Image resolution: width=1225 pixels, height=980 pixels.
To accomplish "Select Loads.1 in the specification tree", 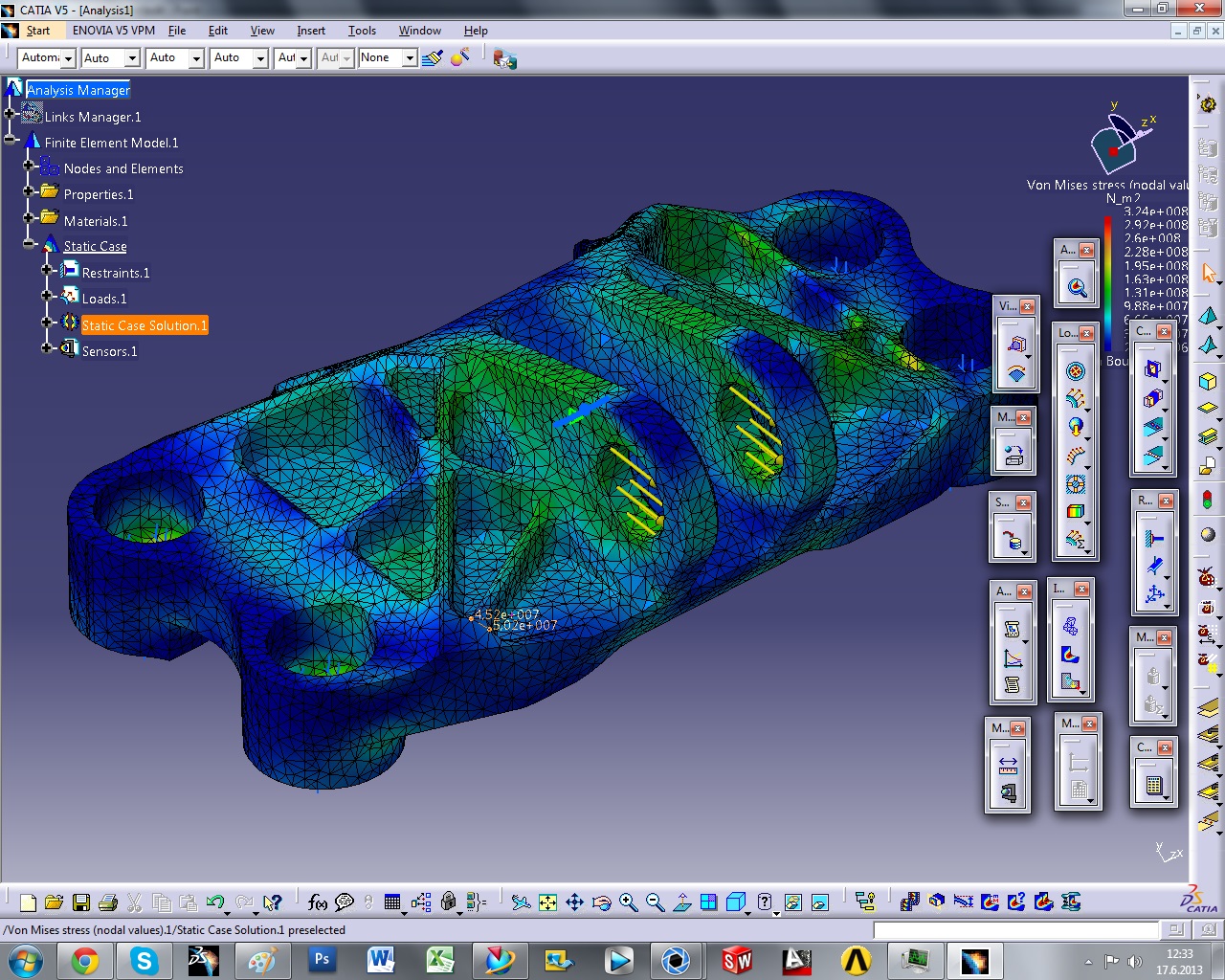I will point(103,299).
